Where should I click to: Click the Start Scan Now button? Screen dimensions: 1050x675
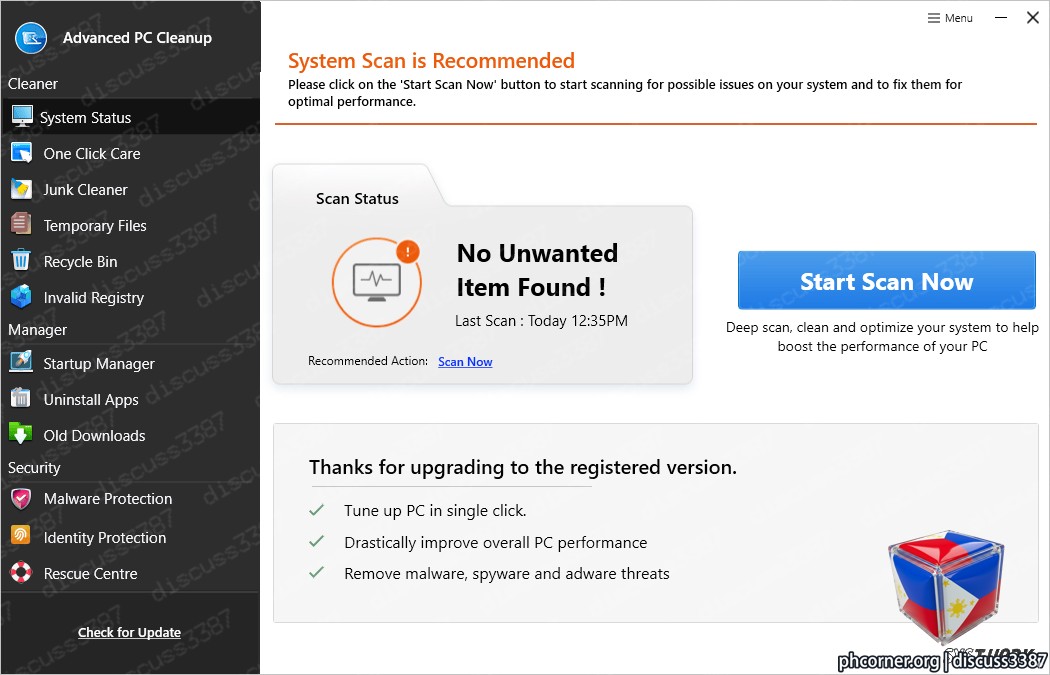[887, 281]
